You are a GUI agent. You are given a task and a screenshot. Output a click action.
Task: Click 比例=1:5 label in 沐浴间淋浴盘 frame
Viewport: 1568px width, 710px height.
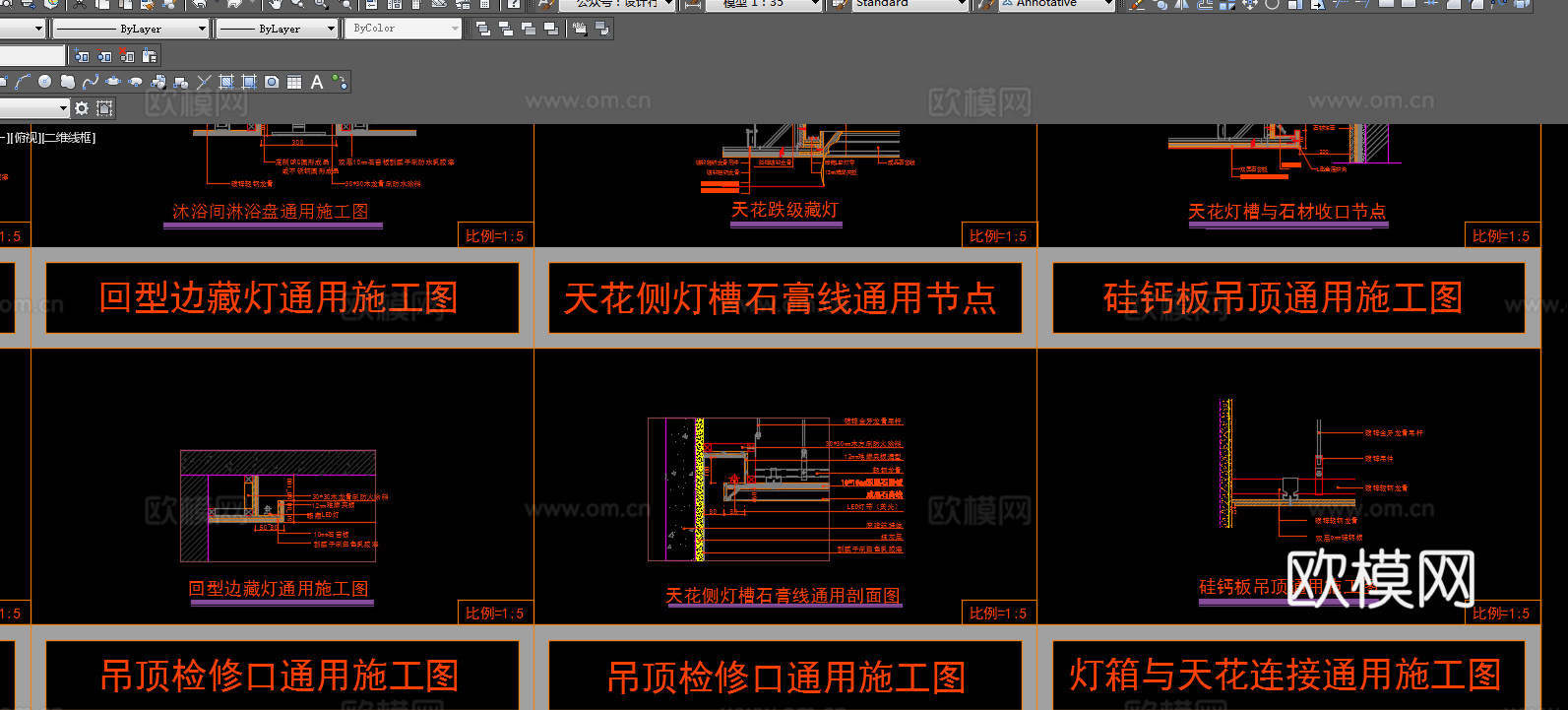tap(494, 236)
